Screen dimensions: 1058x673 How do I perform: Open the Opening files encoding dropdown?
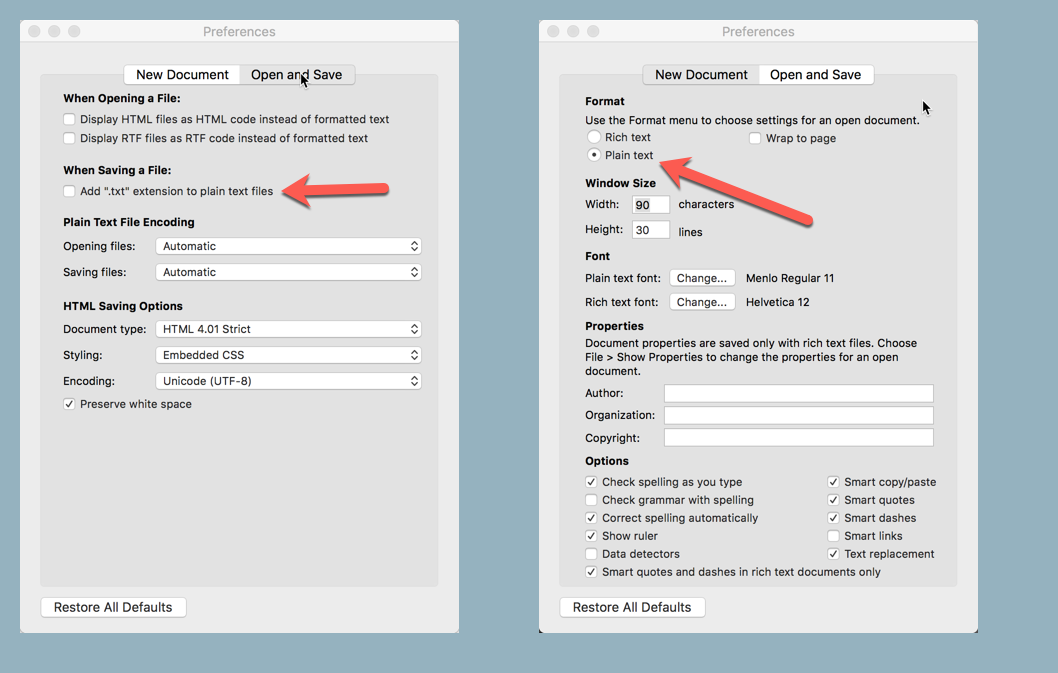pyautogui.click(x=288, y=246)
